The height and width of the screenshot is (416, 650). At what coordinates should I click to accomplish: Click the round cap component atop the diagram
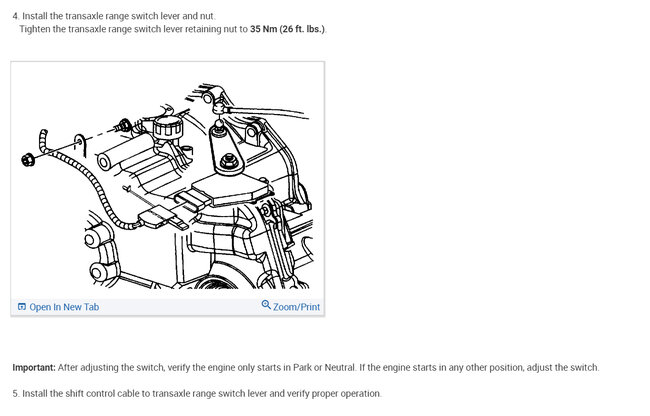(167, 126)
